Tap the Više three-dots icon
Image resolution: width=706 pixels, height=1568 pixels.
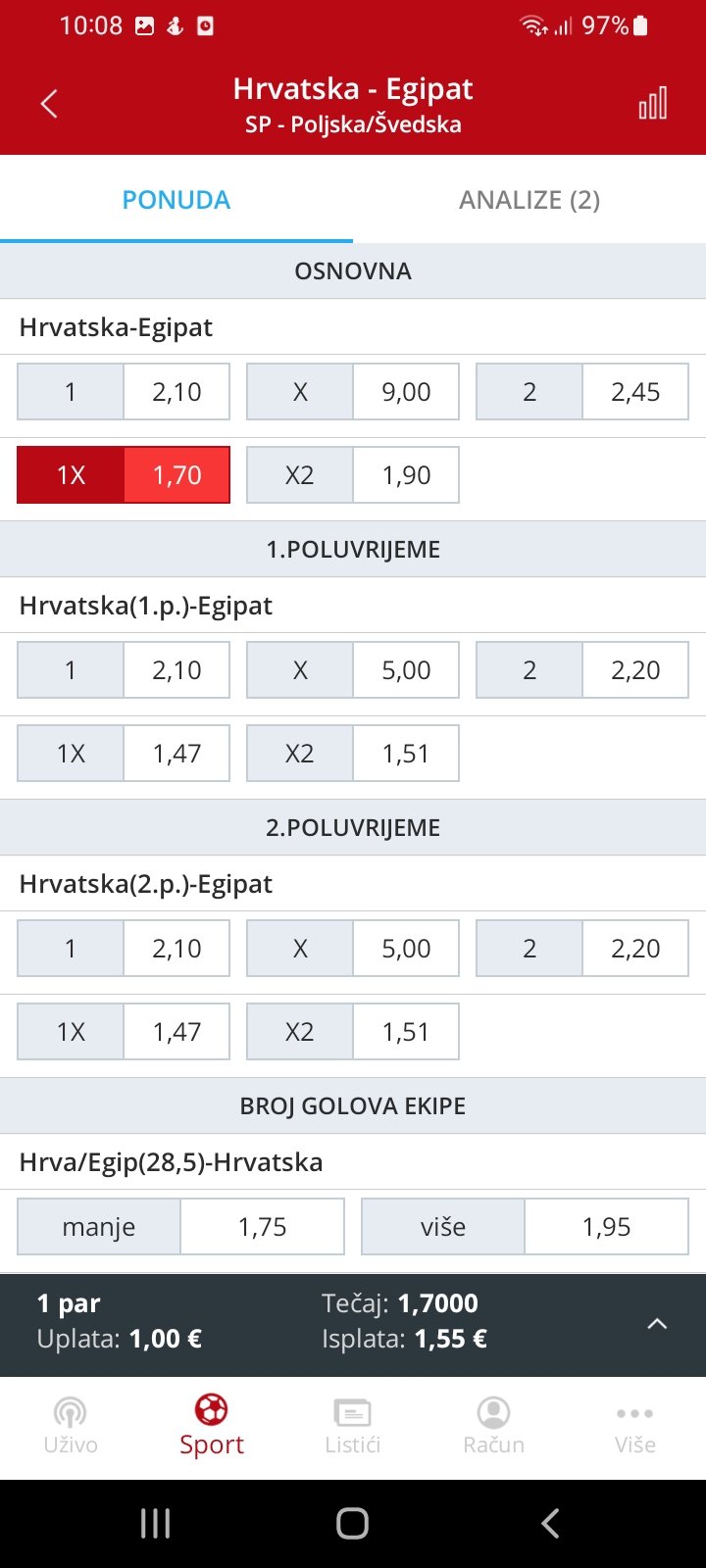tap(635, 1413)
